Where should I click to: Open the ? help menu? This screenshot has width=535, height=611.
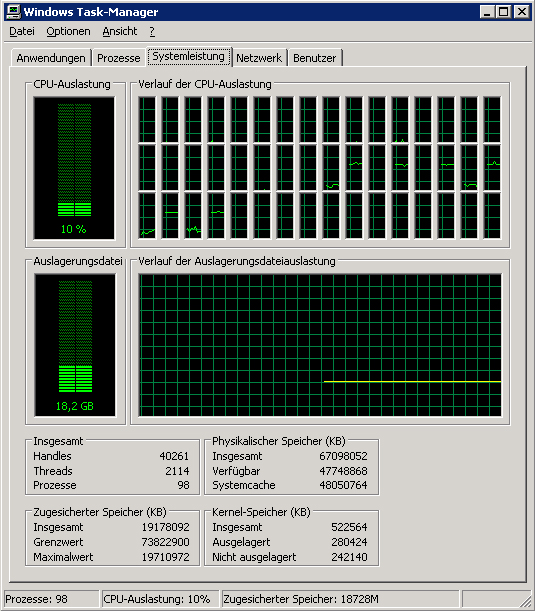coord(152,31)
